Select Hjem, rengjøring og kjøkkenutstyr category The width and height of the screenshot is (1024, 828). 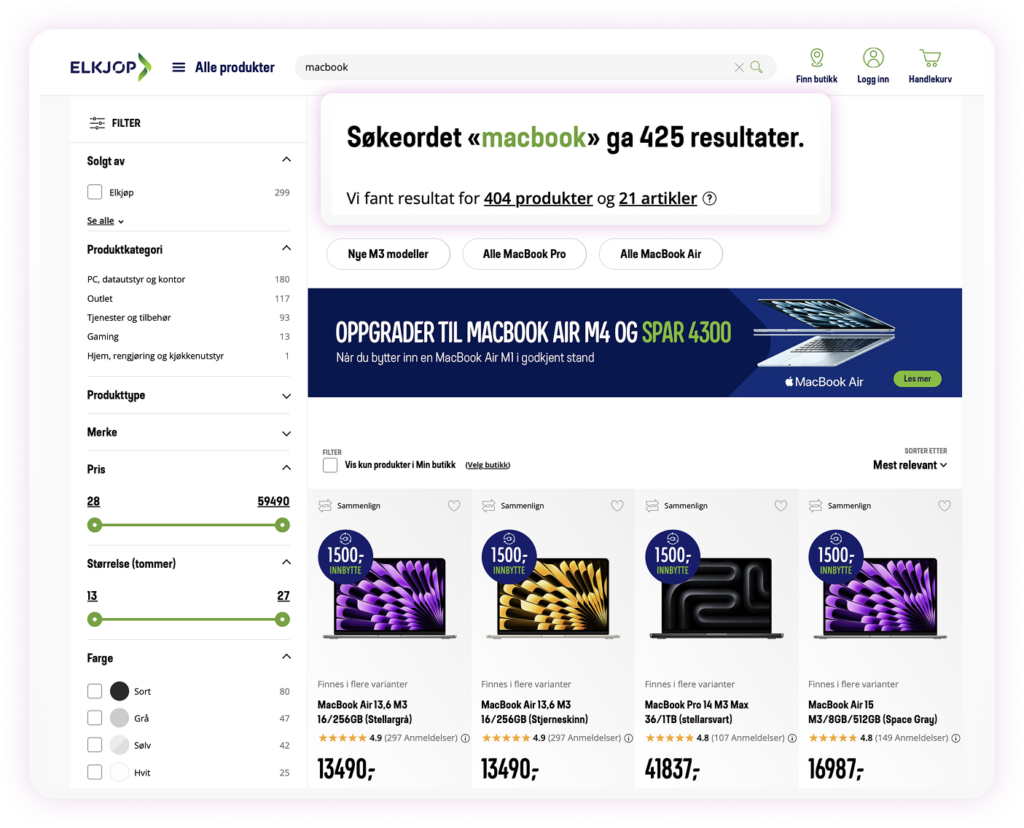[155, 356]
